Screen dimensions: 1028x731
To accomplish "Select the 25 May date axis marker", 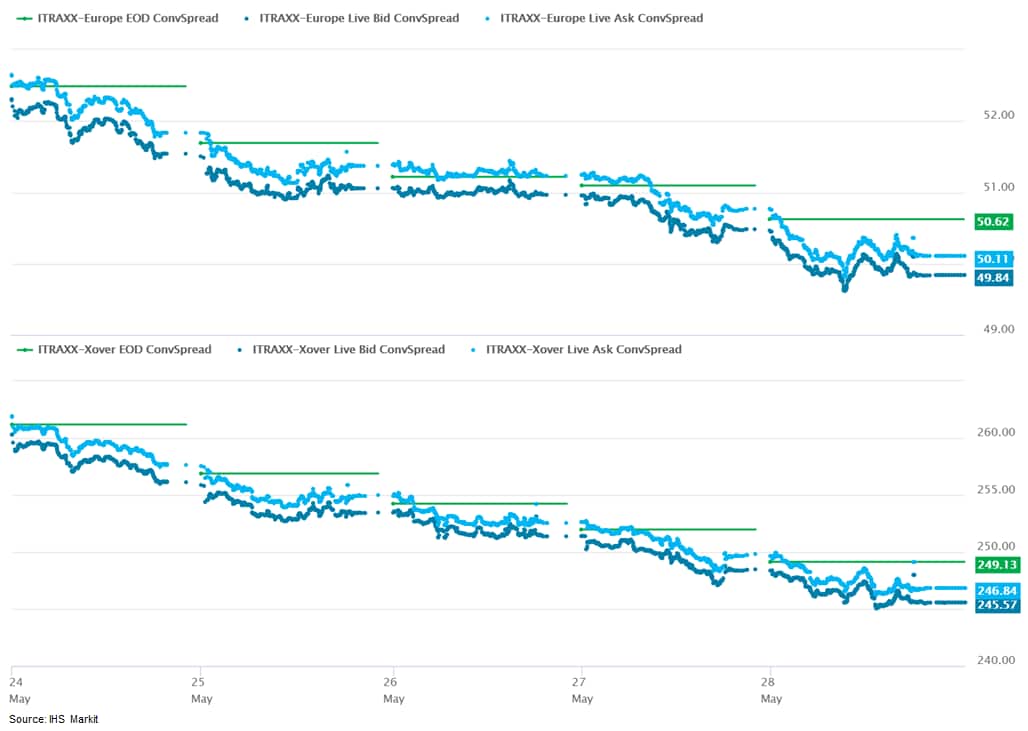I will [201, 690].
